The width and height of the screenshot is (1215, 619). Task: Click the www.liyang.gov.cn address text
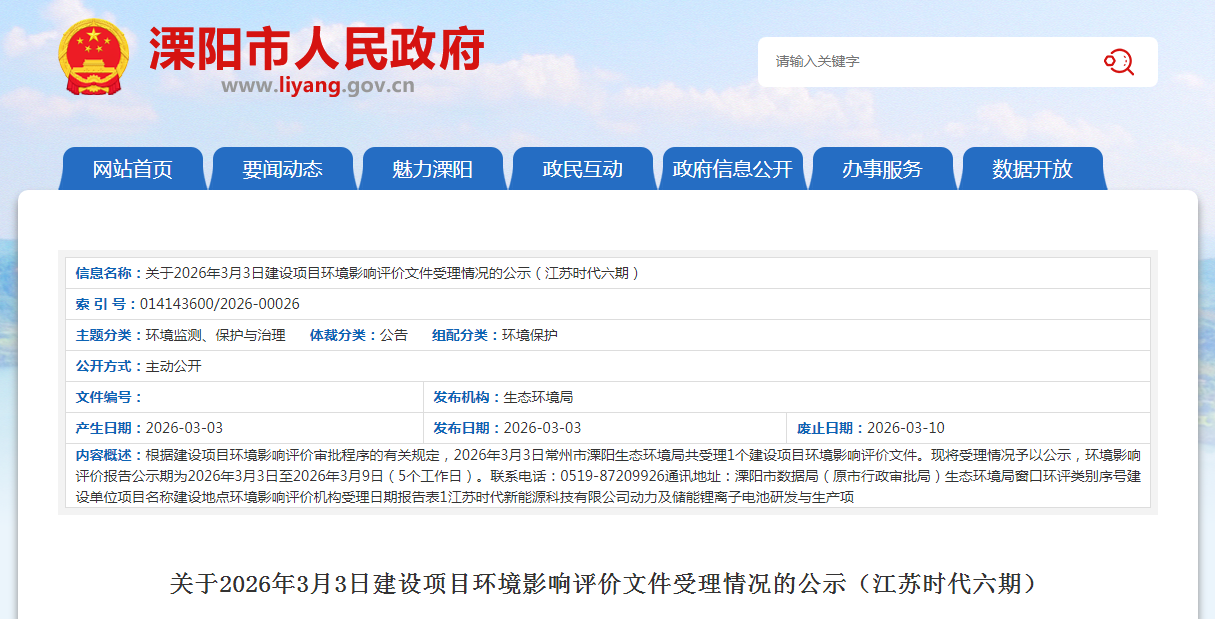(317, 86)
